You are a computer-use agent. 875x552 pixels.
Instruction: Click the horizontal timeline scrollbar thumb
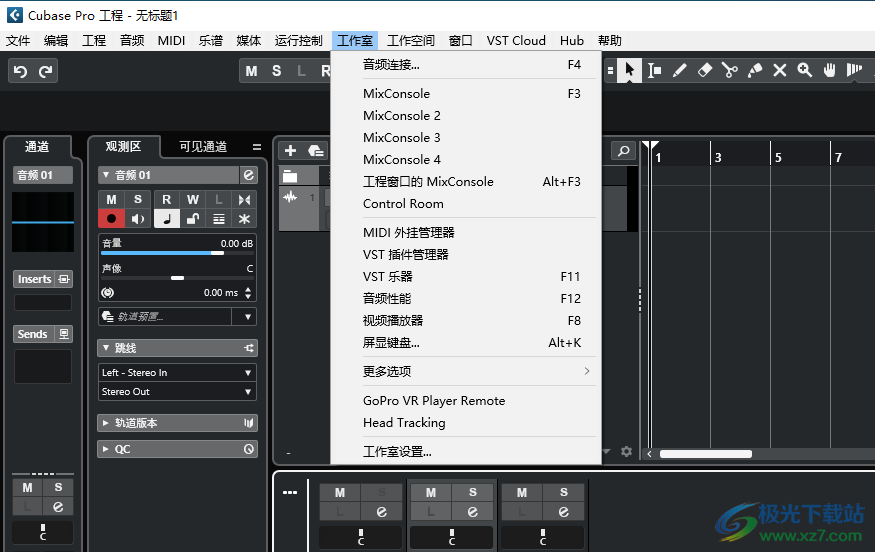(706, 454)
